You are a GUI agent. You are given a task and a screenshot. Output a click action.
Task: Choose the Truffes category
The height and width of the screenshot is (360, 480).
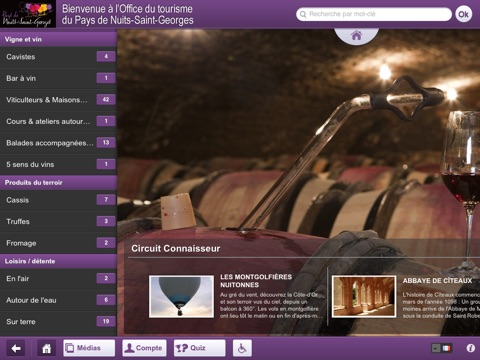click(58, 222)
